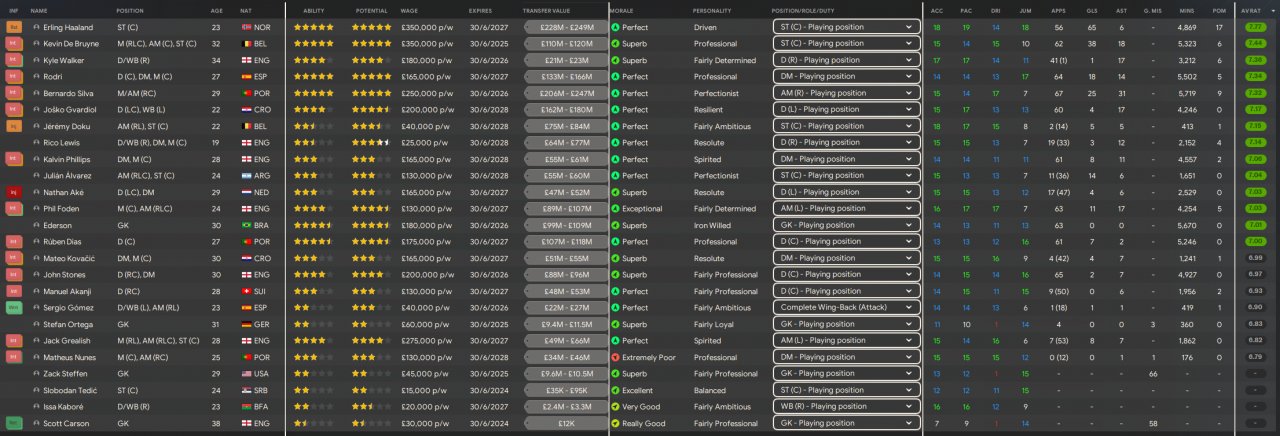The width and height of the screenshot is (1280, 436).
Task: Sort by the Morale column header
Action: 622,9
